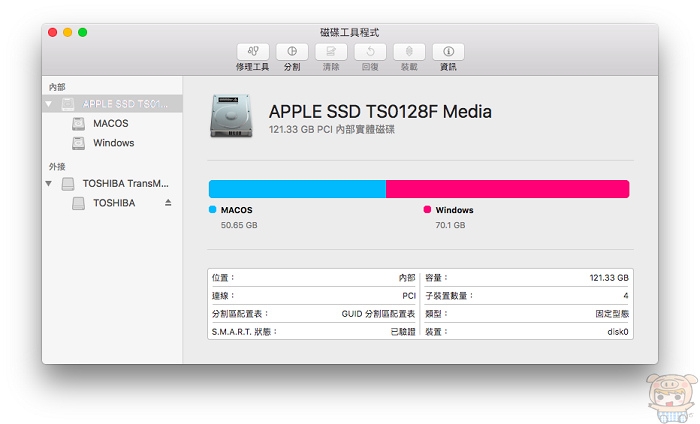Click the GUID 分割區配置表 value

(x=378, y=314)
